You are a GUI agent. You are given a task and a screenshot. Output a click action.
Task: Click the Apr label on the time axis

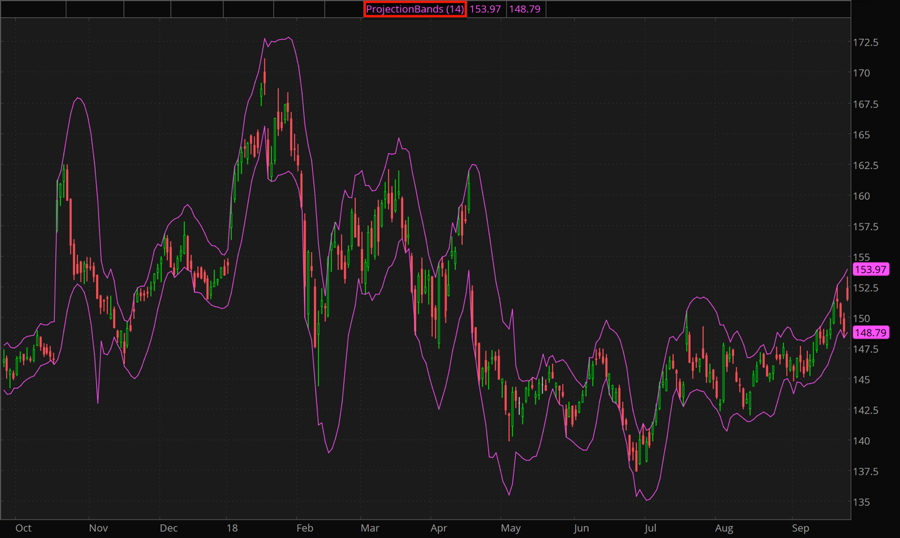439,527
